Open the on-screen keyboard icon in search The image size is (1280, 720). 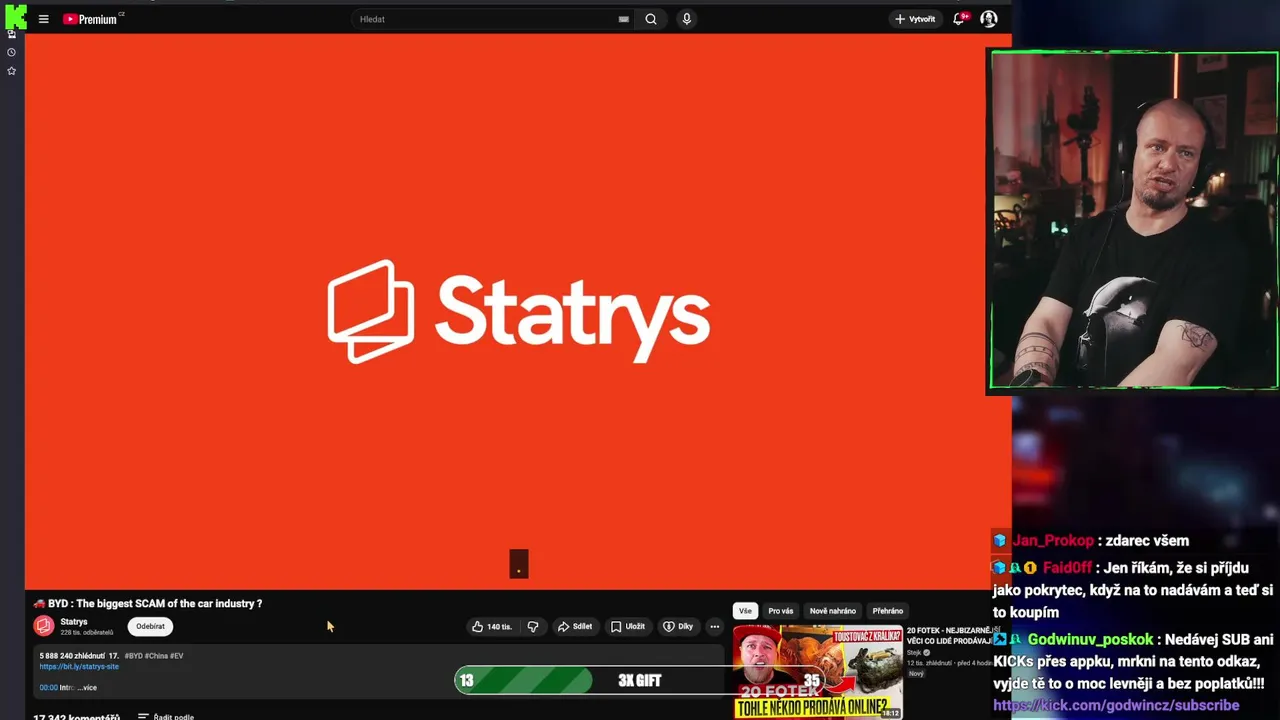coord(624,19)
